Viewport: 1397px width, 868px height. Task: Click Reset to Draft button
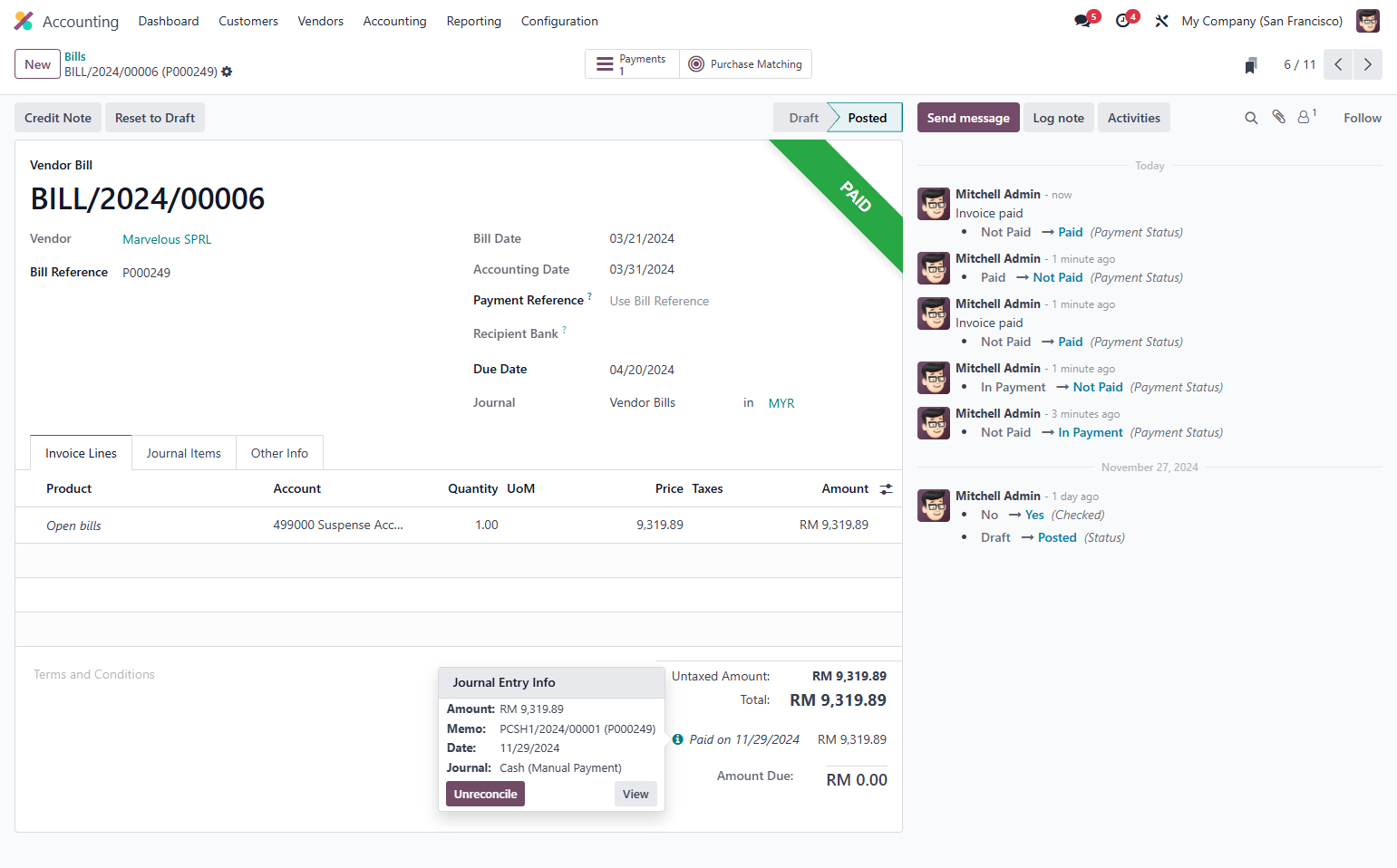coord(155,118)
